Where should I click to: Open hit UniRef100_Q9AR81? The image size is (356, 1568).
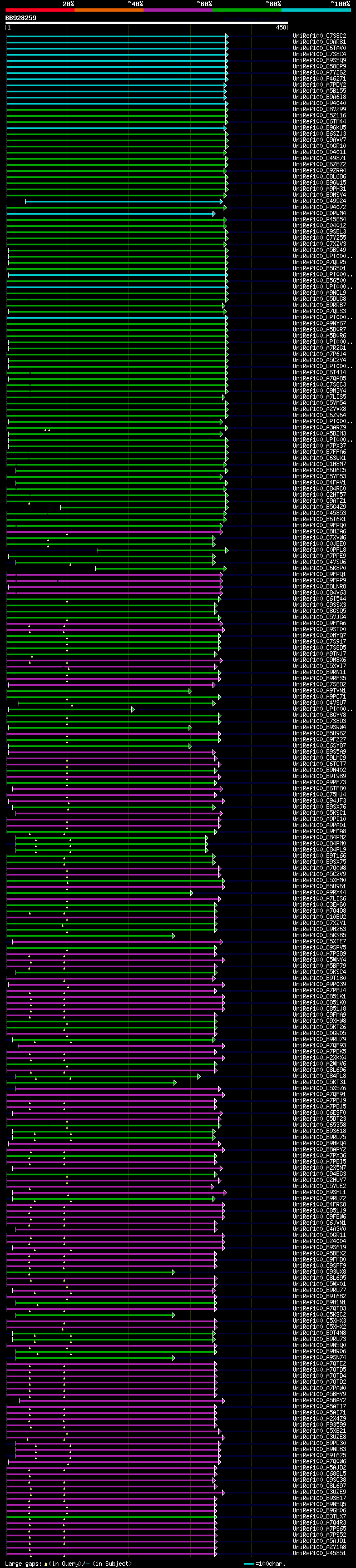click(x=319, y=42)
